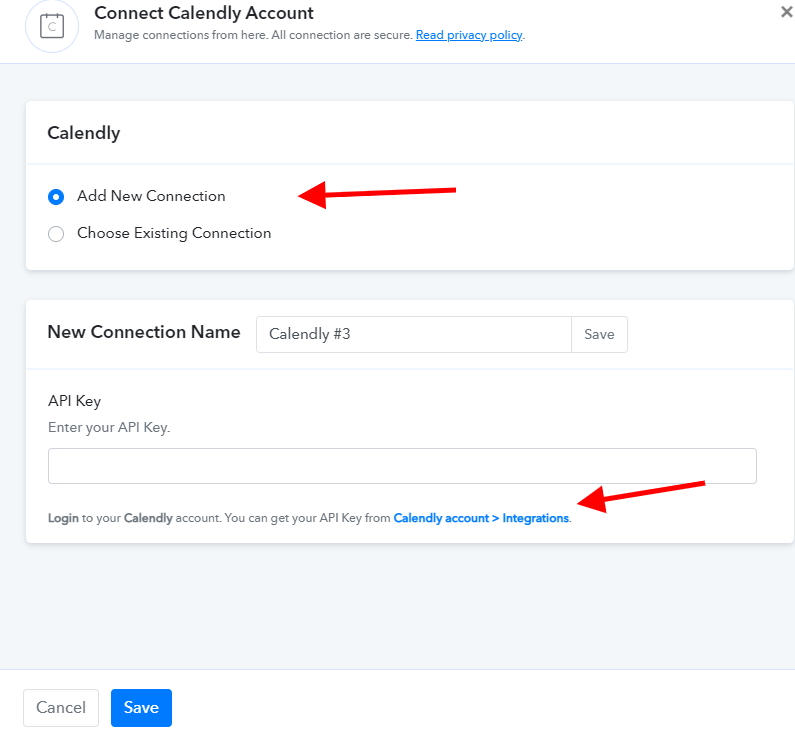Click the bold Login word in help text
Image resolution: width=795 pixels, height=737 pixels.
pos(63,518)
